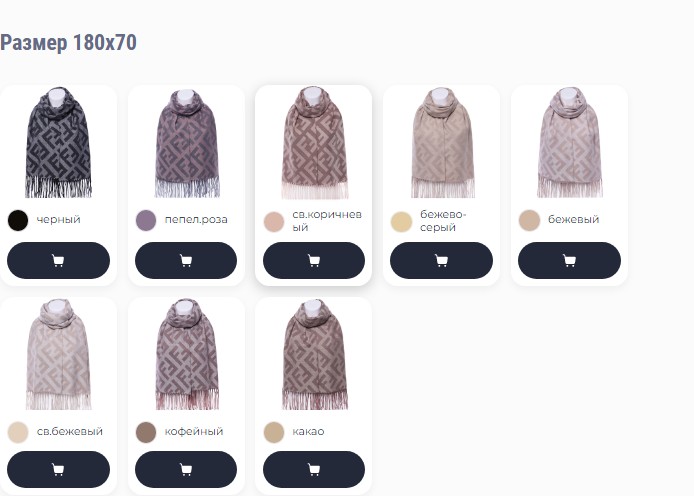View the бежевый scarf thumbnail
The width and height of the screenshot is (694, 496).
point(570,142)
